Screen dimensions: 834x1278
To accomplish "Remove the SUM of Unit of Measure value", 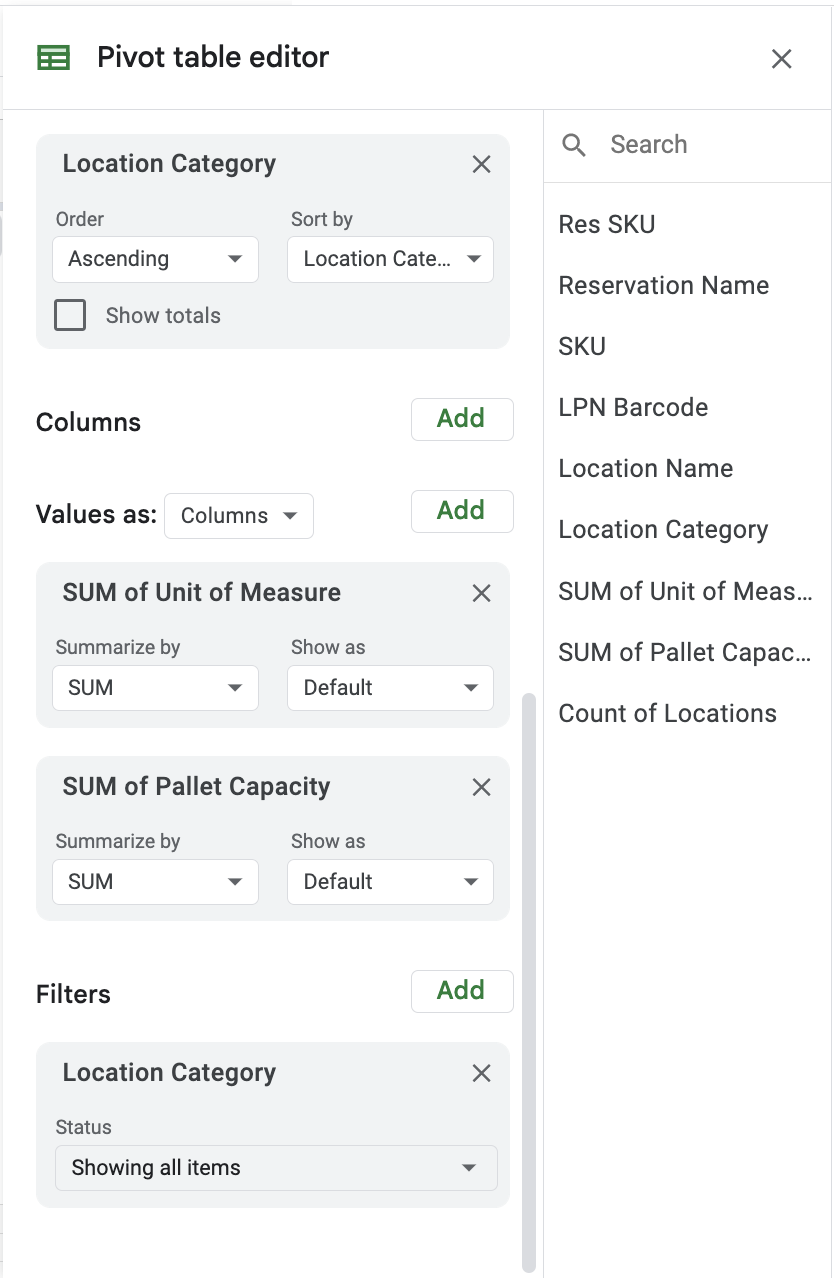I will pos(481,593).
